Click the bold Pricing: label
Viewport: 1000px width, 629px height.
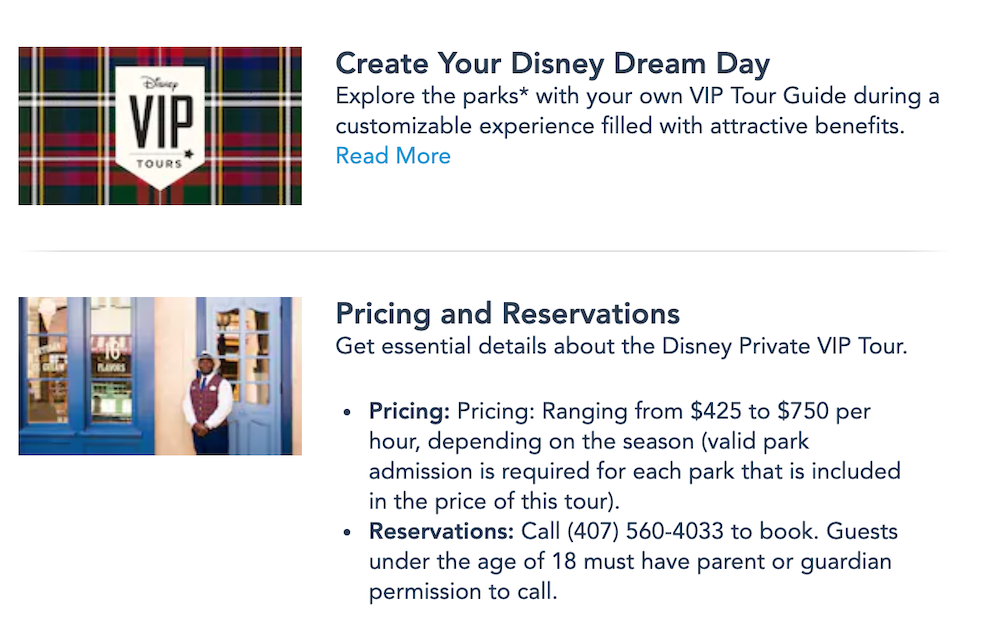pos(410,412)
